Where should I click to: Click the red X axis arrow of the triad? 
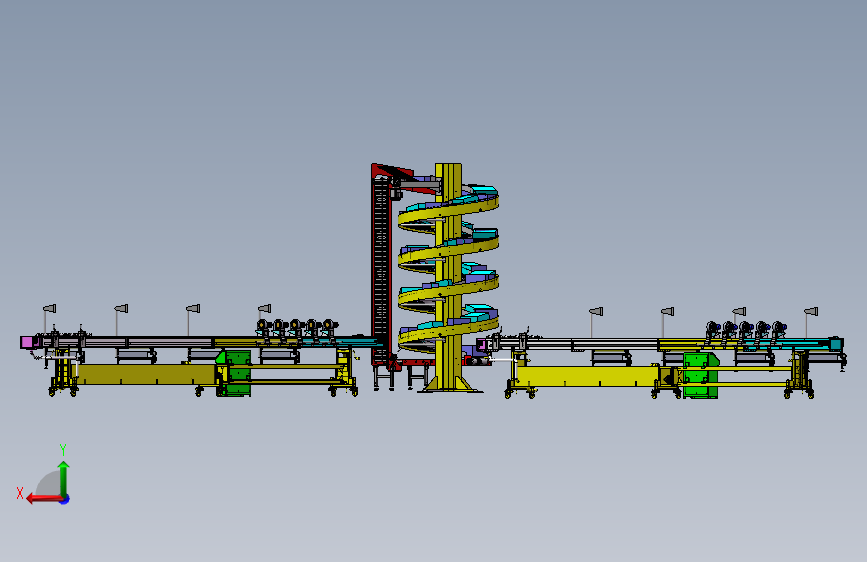click(44, 499)
